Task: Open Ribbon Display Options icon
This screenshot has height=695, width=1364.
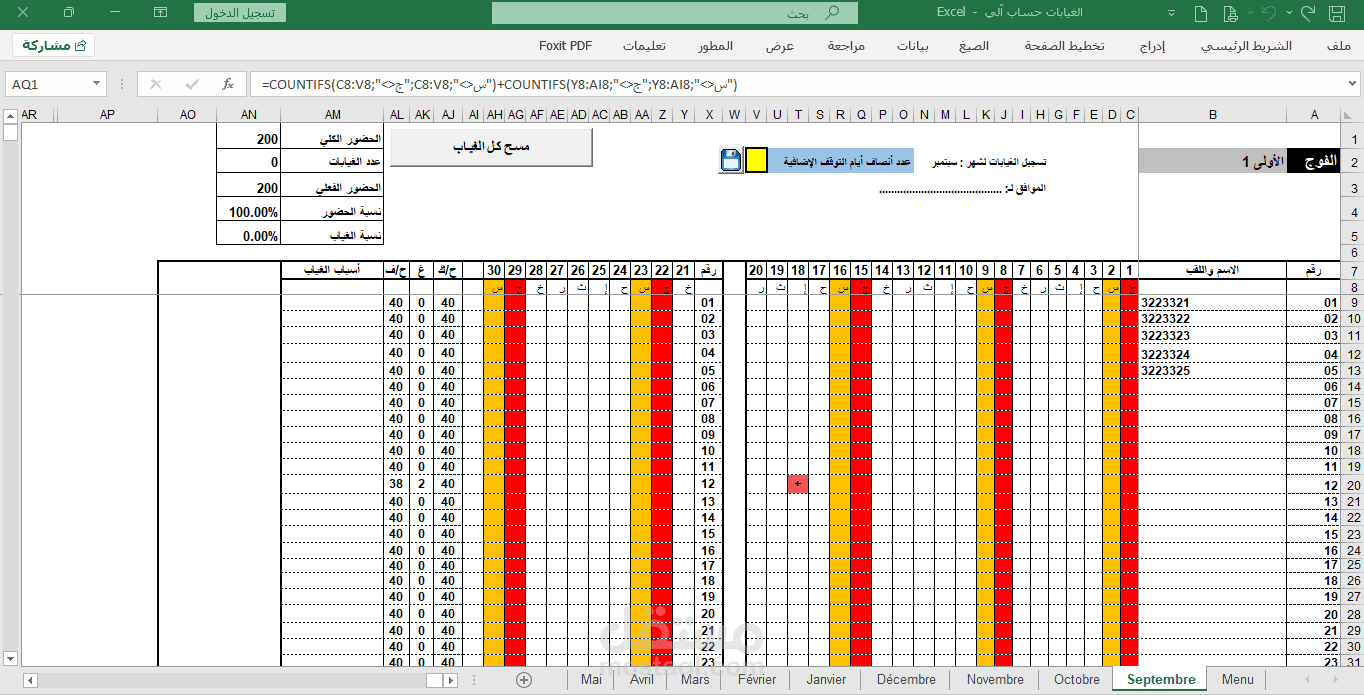Action: point(160,13)
